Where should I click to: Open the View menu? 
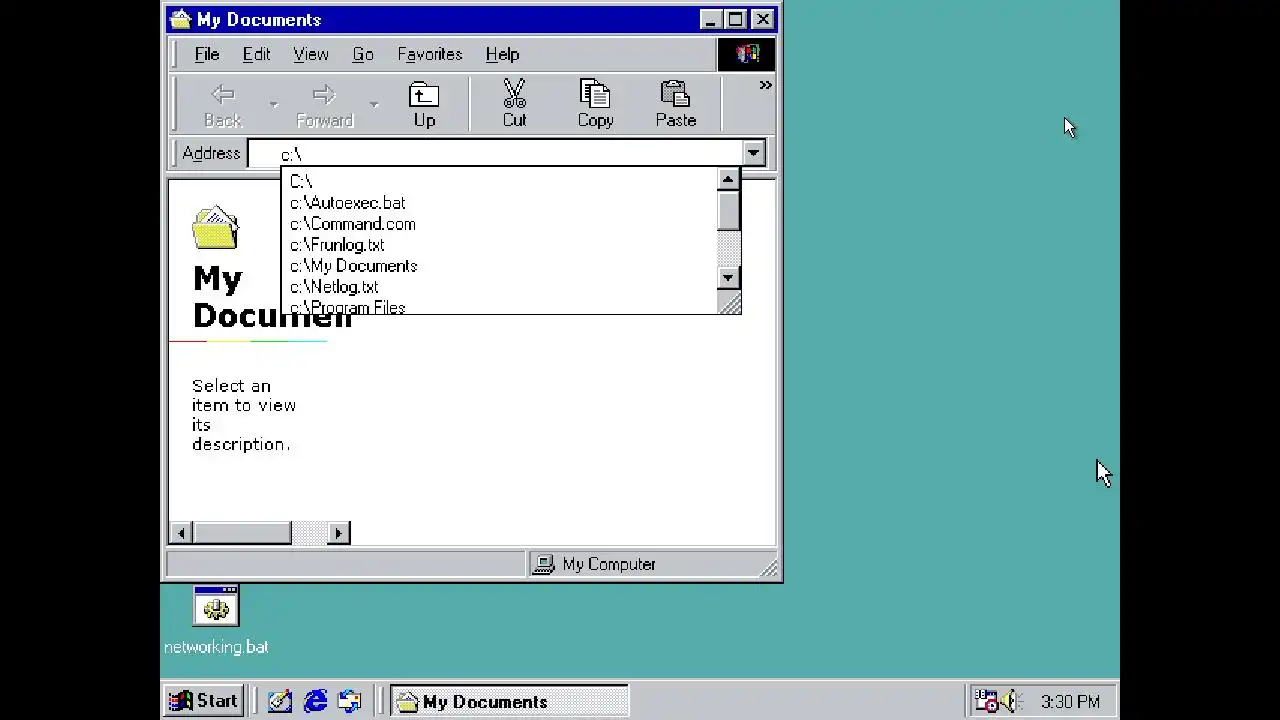(x=310, y=54)
